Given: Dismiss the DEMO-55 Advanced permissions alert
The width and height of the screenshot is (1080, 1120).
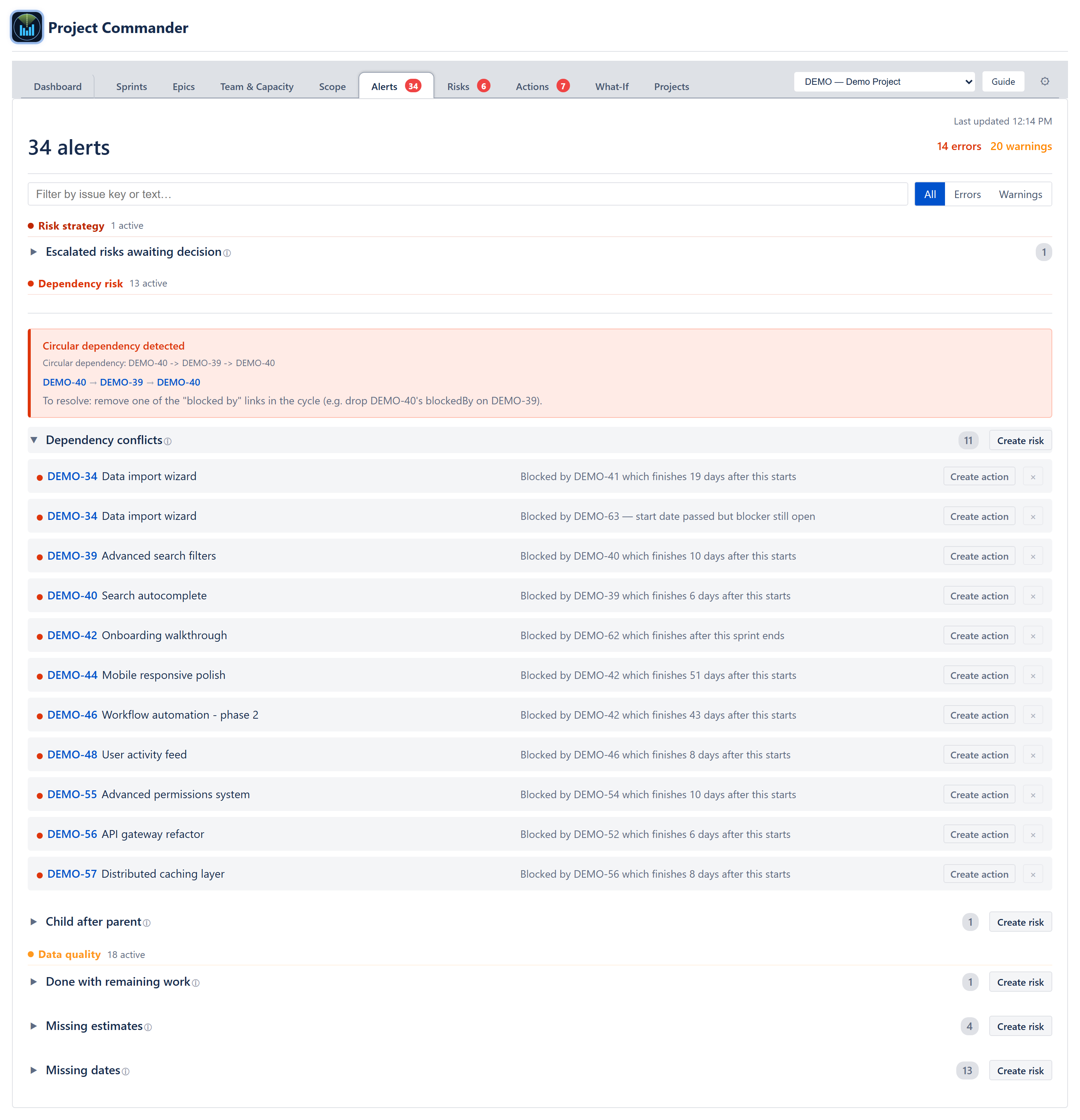Looking at the screenshot, I should click(x=1033, y=794).
